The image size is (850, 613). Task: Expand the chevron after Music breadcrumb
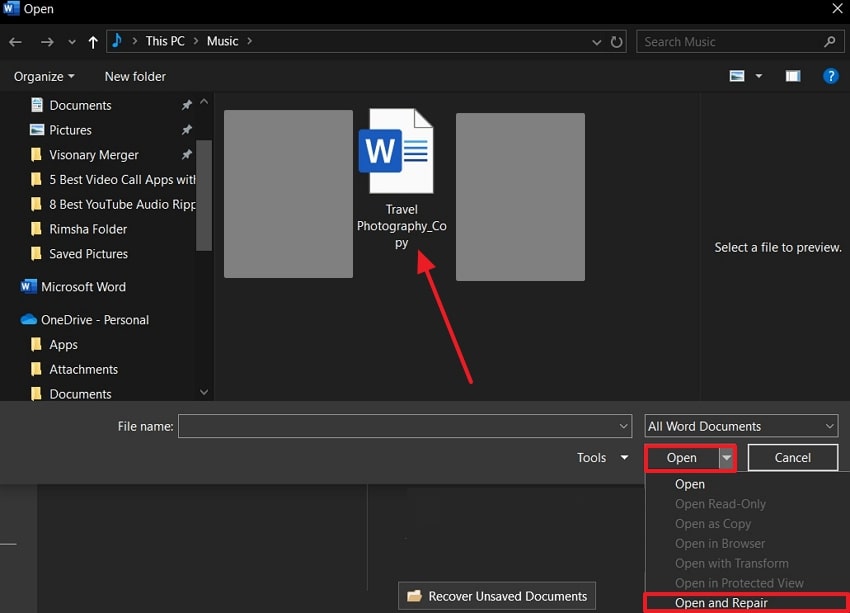[249, 41]
